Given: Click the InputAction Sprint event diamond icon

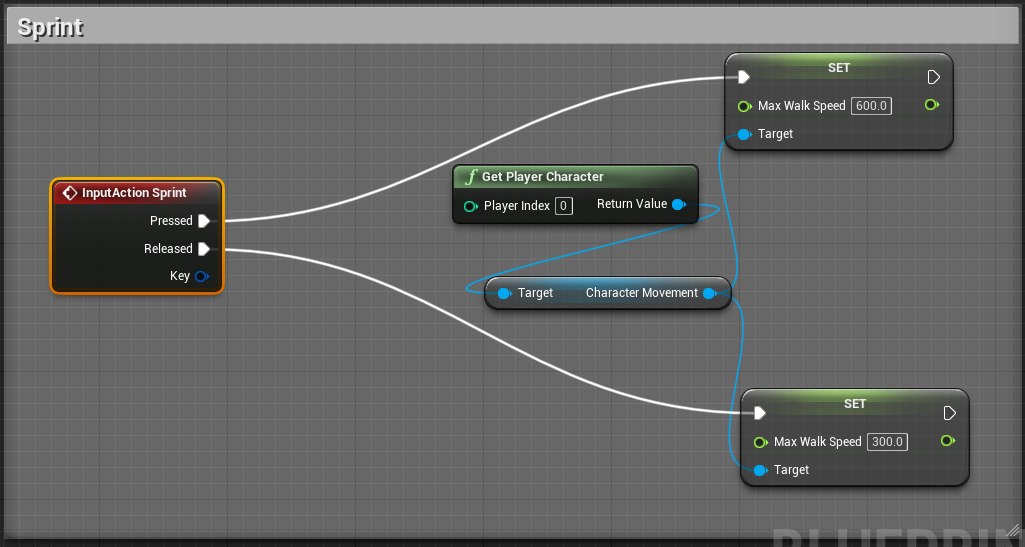Looking at the screenshot, I should pos(69,193).
